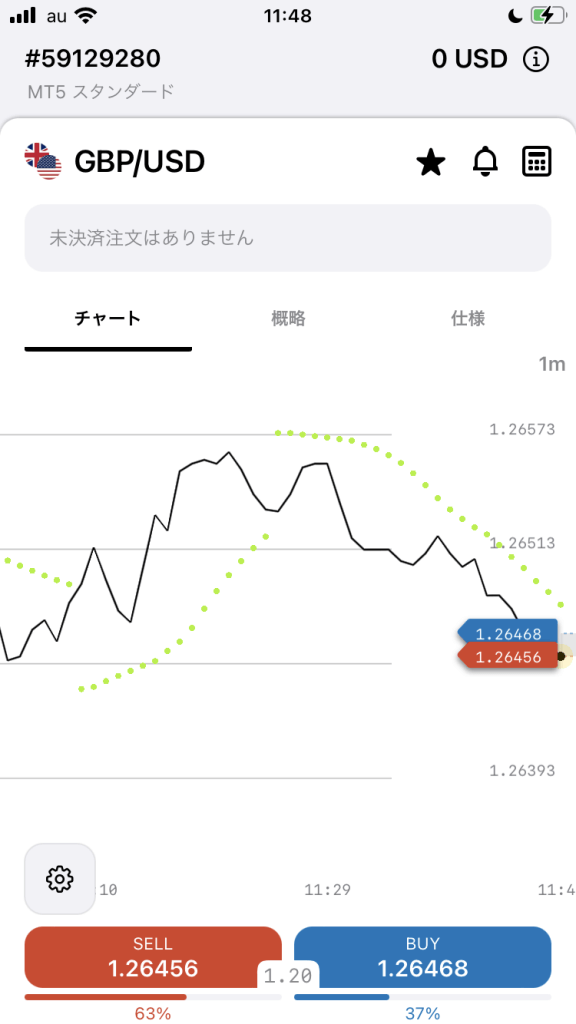
Task: Tap the favorite star icon
Action: pos(430,161)
